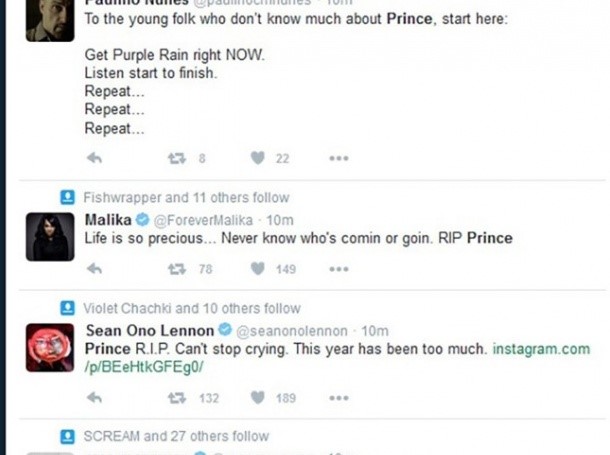Open more options on Malika's tweet
Screen dimensions: 610x455
pos(339,268)
